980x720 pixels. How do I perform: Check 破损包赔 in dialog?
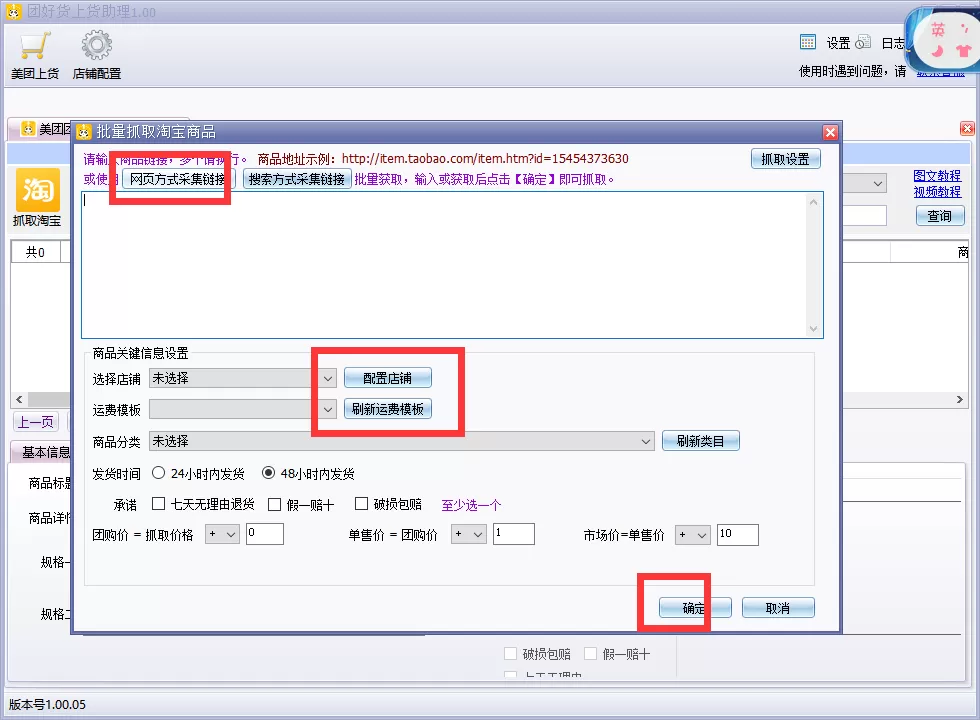(361, 504)
